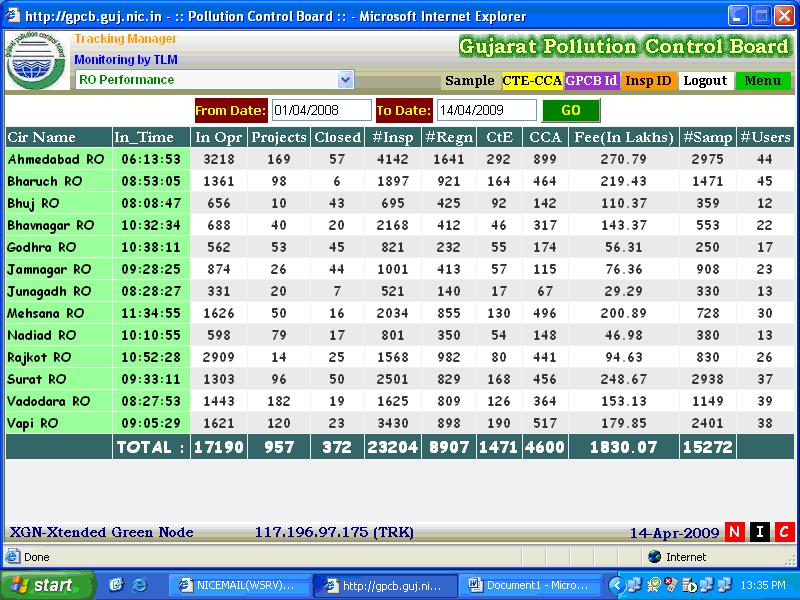This screenshot has height=600, width=800.
Task: Click the green GO button
Action: pos(571,110)
